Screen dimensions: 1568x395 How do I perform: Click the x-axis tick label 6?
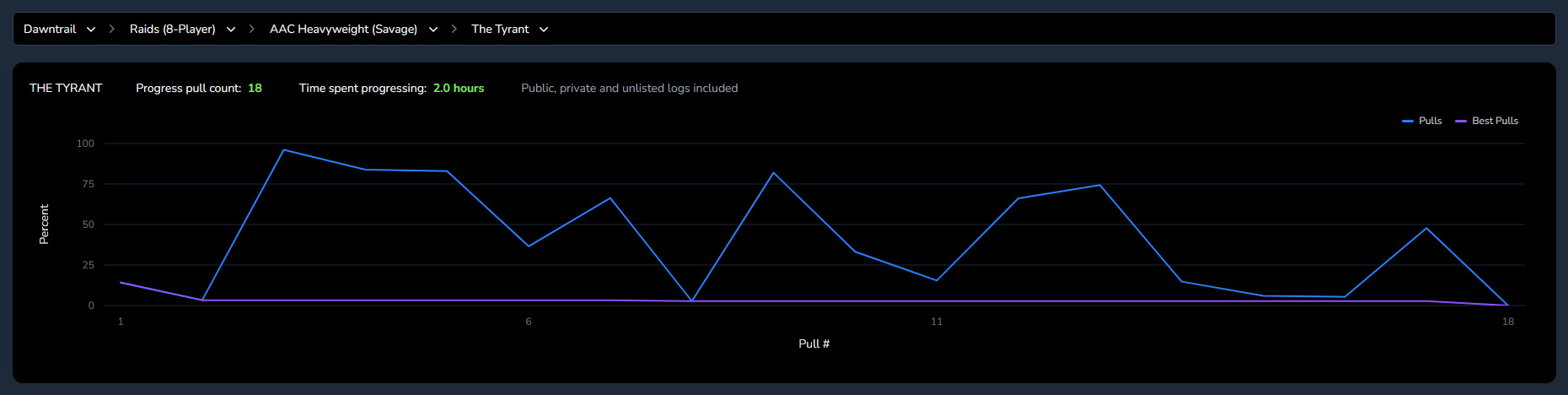pos(529,322)
